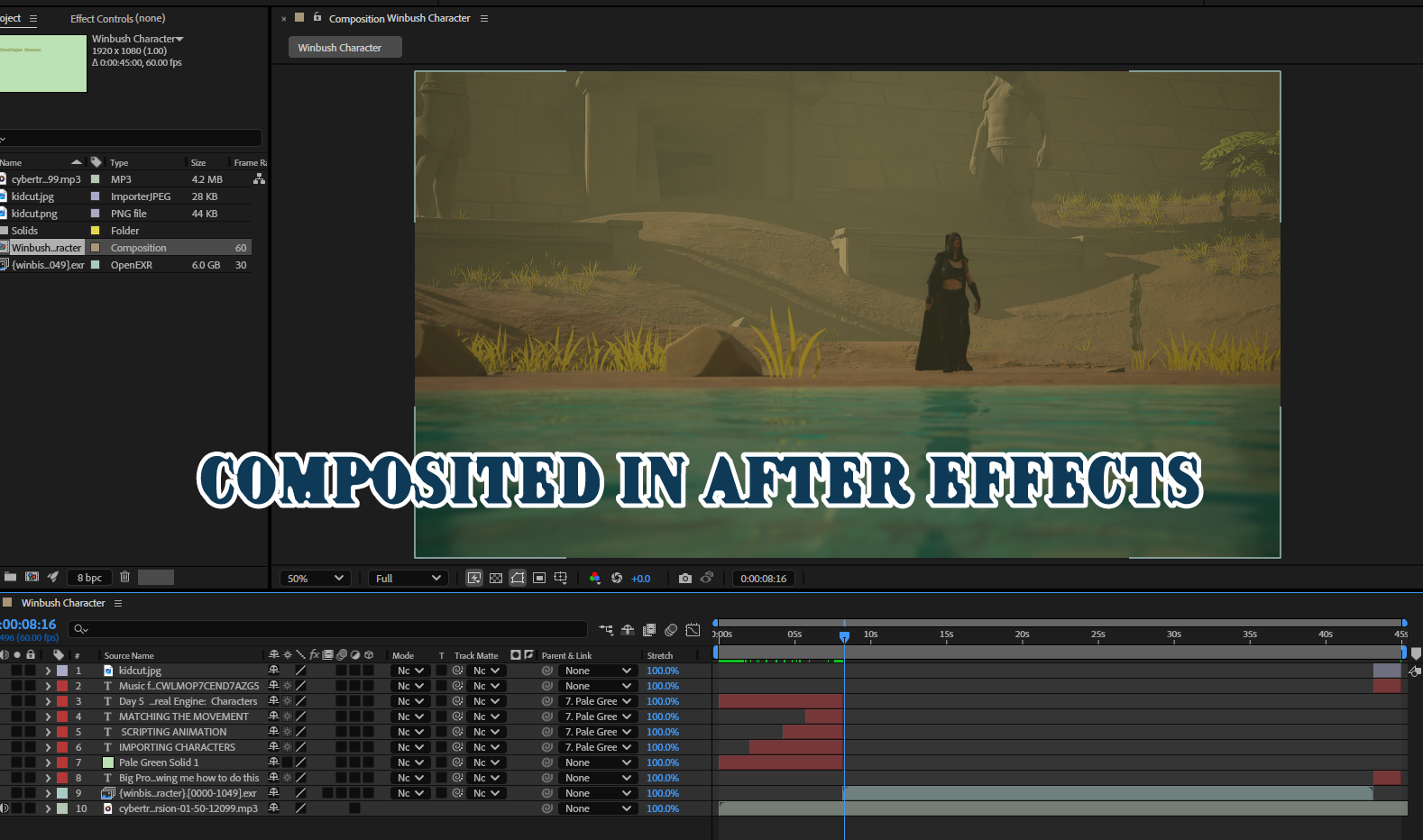Viewport: 1423px width, 840px height.
Task: Click the label color swatch of the kidcut.jpg layer
Action: [x=62, y=671]
